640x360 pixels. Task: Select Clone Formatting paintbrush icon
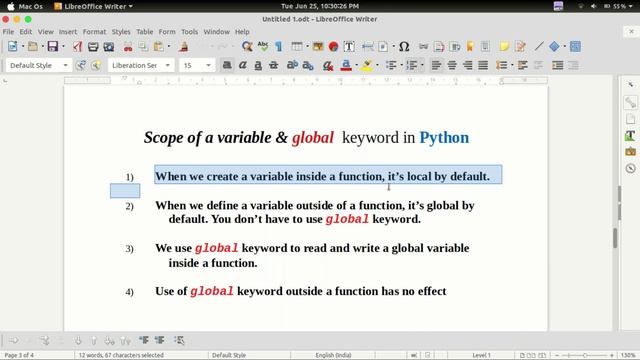pos(184,47)
